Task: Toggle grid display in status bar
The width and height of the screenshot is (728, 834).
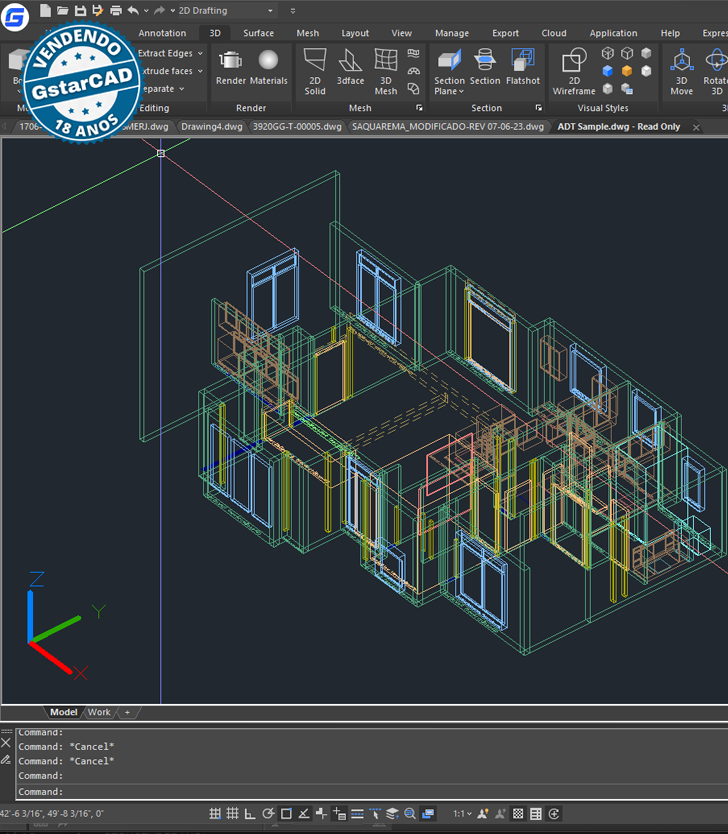Action: tap(232, 814)
